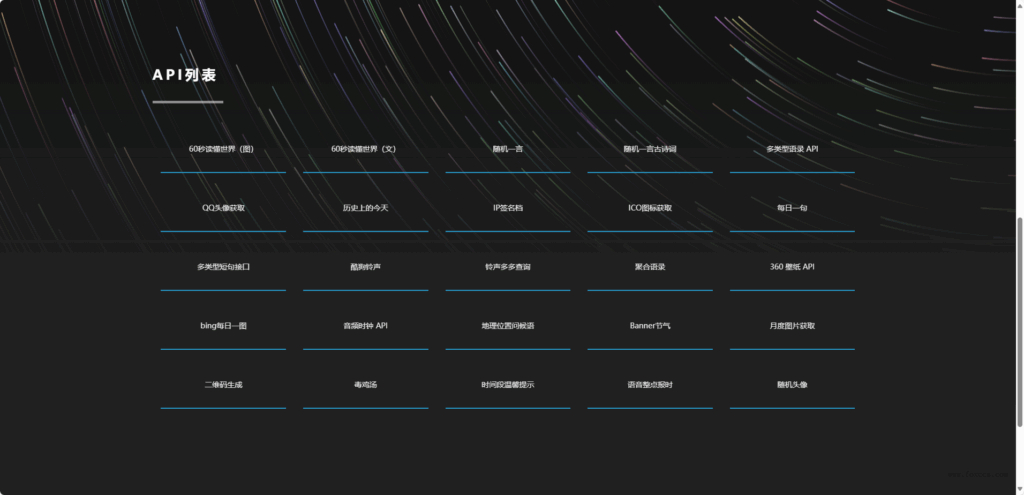Open the IP签名档 API entry
The height and width of the screenshot is (495, 1024).
507,208
